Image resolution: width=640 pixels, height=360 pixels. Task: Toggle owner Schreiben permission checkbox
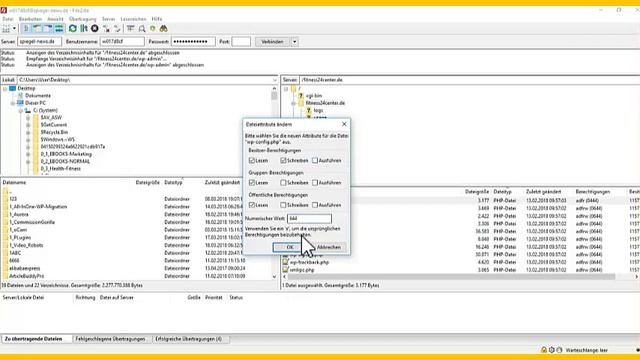tap(283, 160)
